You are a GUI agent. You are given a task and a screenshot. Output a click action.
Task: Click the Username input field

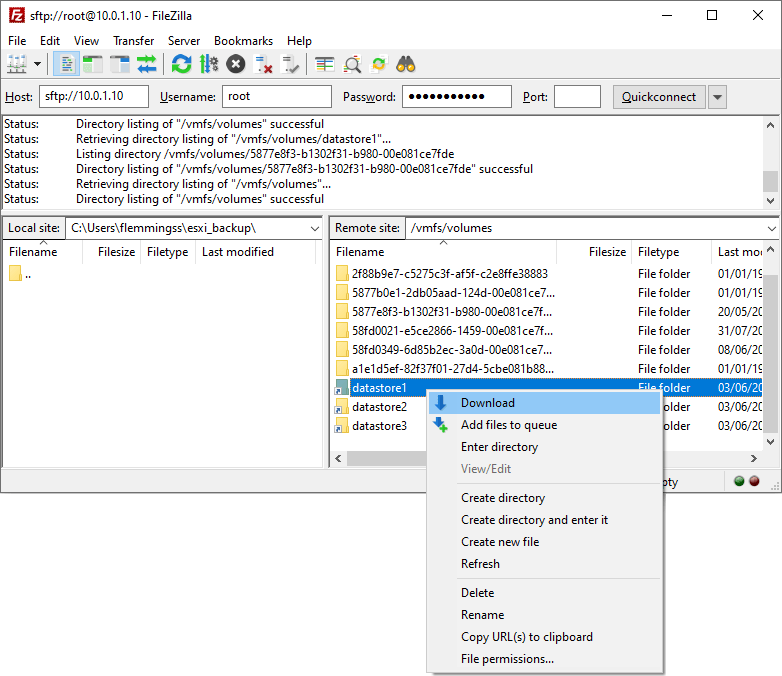pos(277,96)
